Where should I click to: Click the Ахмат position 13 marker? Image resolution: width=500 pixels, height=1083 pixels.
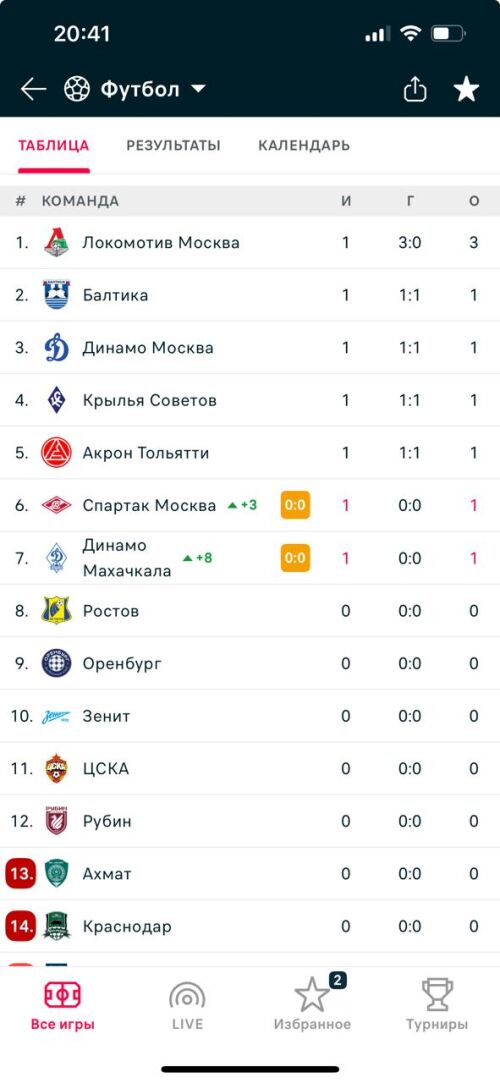21,874
